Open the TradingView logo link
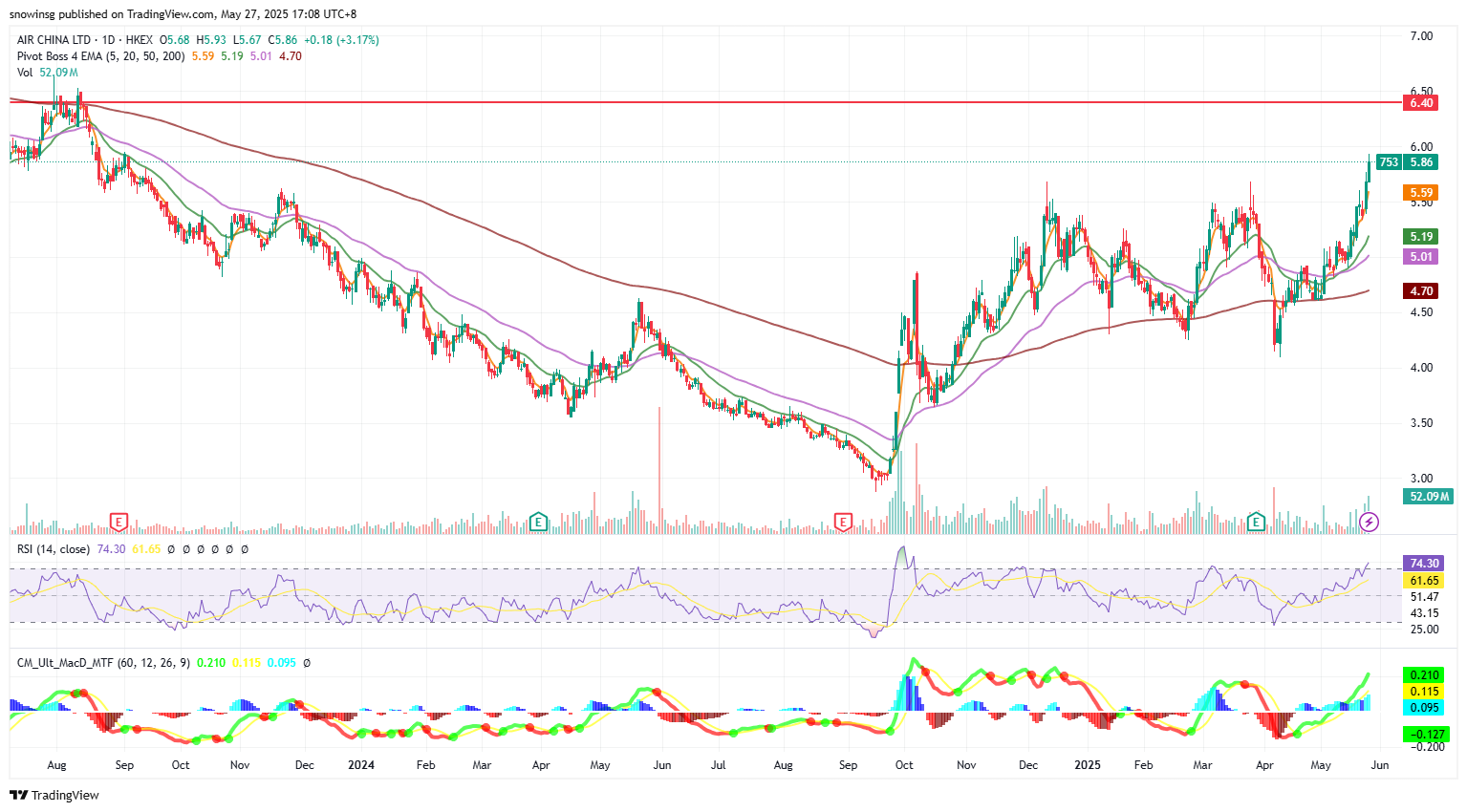The width and height of the screenshot is (1467, 812). click(x=54, y=795)
